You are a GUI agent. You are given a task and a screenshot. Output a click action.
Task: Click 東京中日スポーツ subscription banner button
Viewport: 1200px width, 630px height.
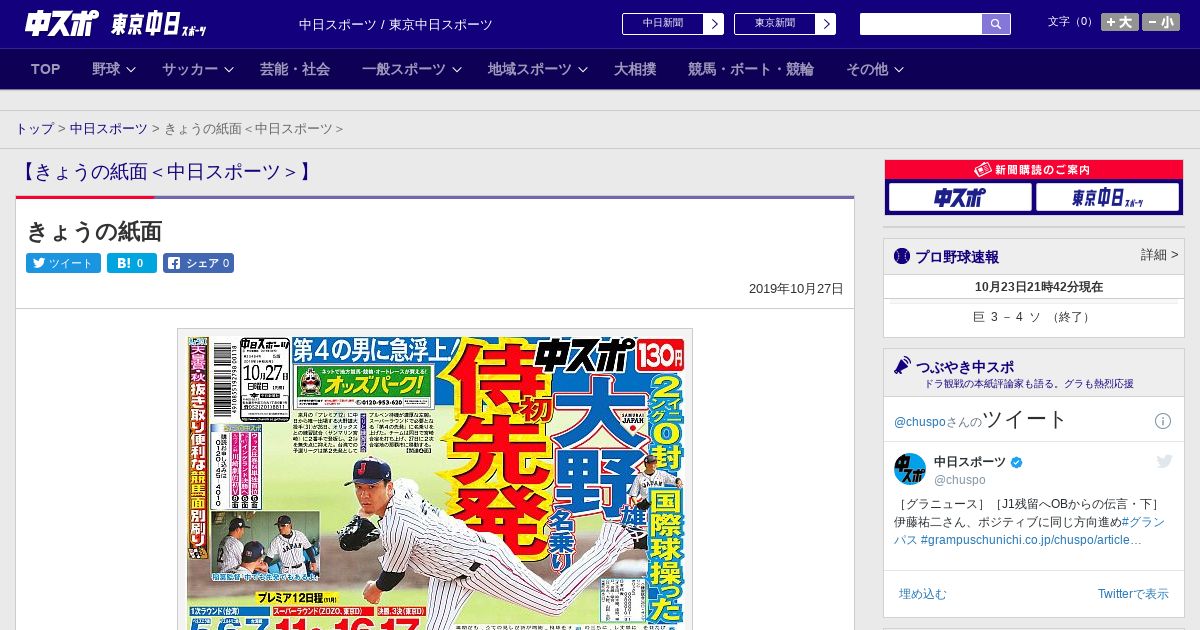pyautogui.click(x=1107, y=197)
